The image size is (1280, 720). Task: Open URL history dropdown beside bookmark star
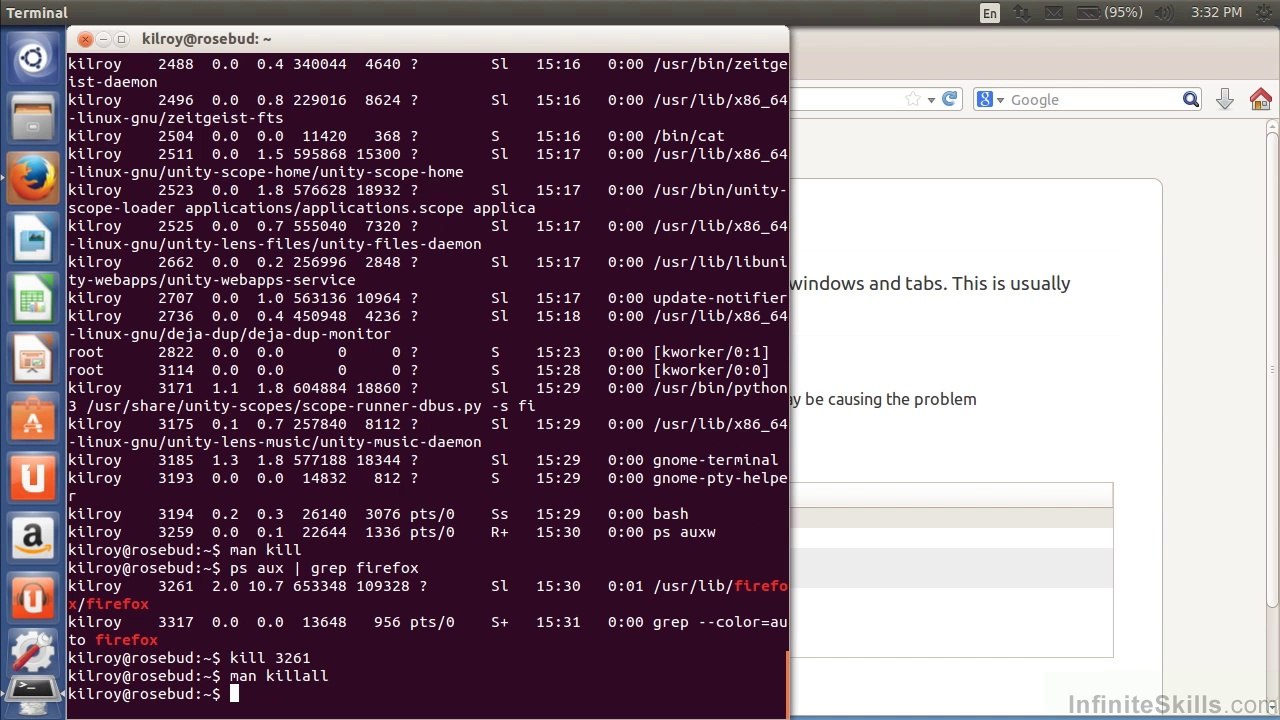(931, 100)
